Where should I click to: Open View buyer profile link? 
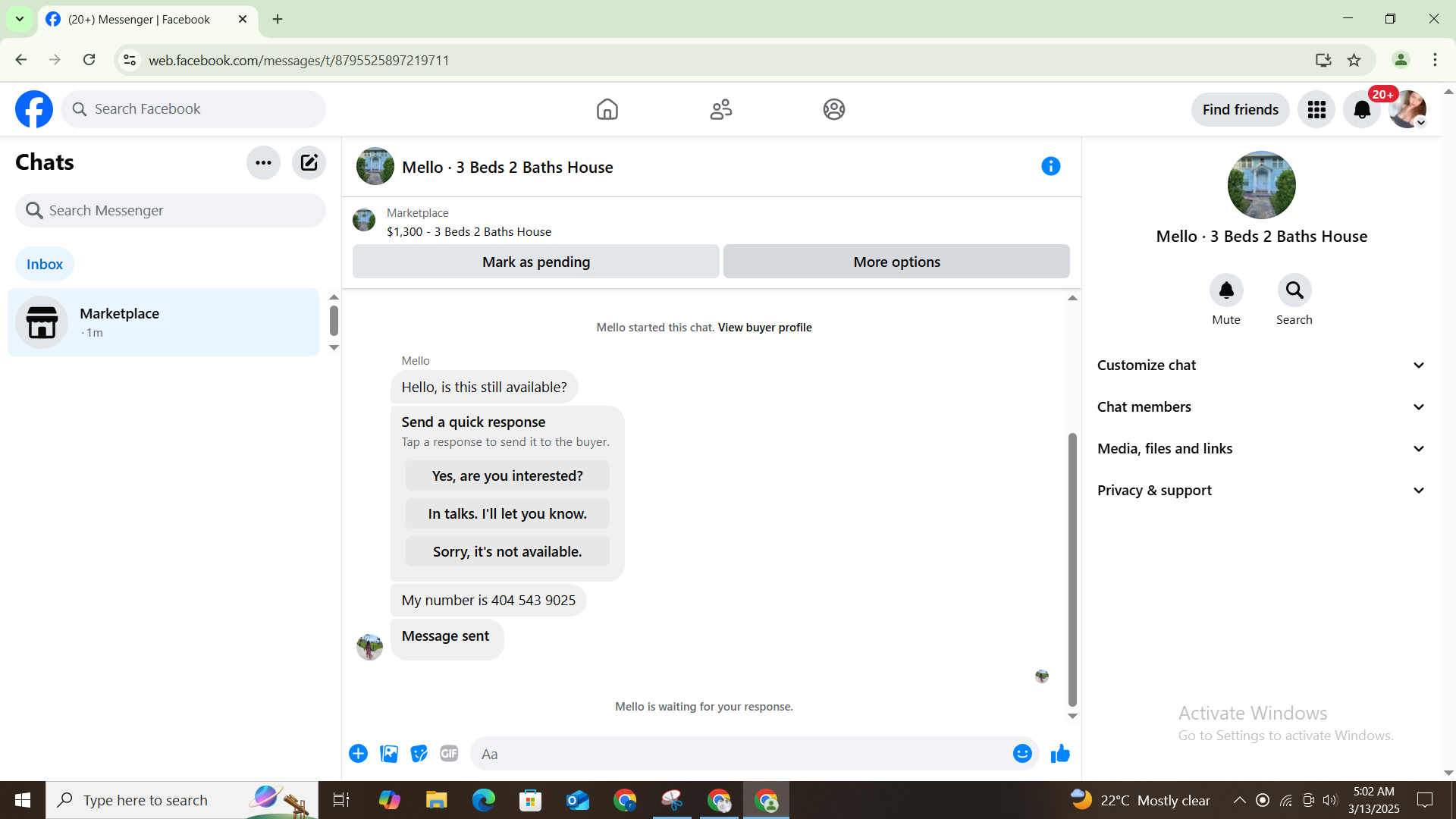click(x=764, y=328)
